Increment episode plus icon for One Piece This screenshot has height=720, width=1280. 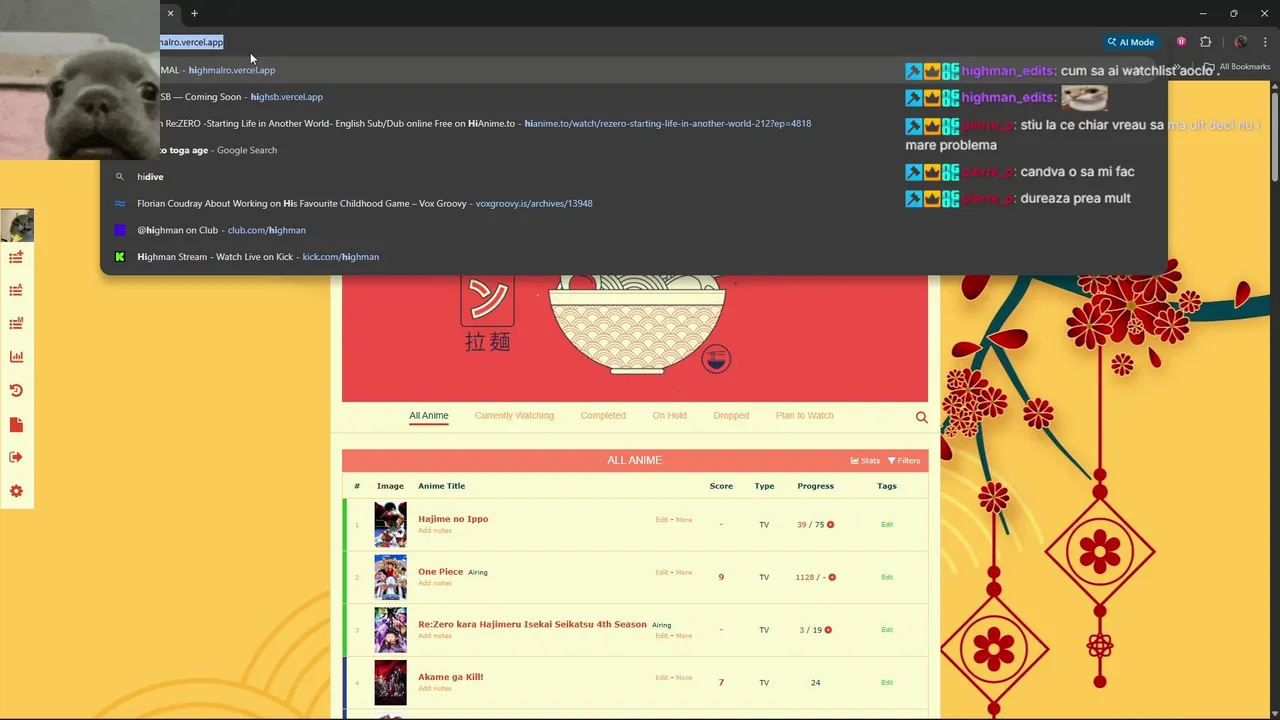[x=832, y=577]
